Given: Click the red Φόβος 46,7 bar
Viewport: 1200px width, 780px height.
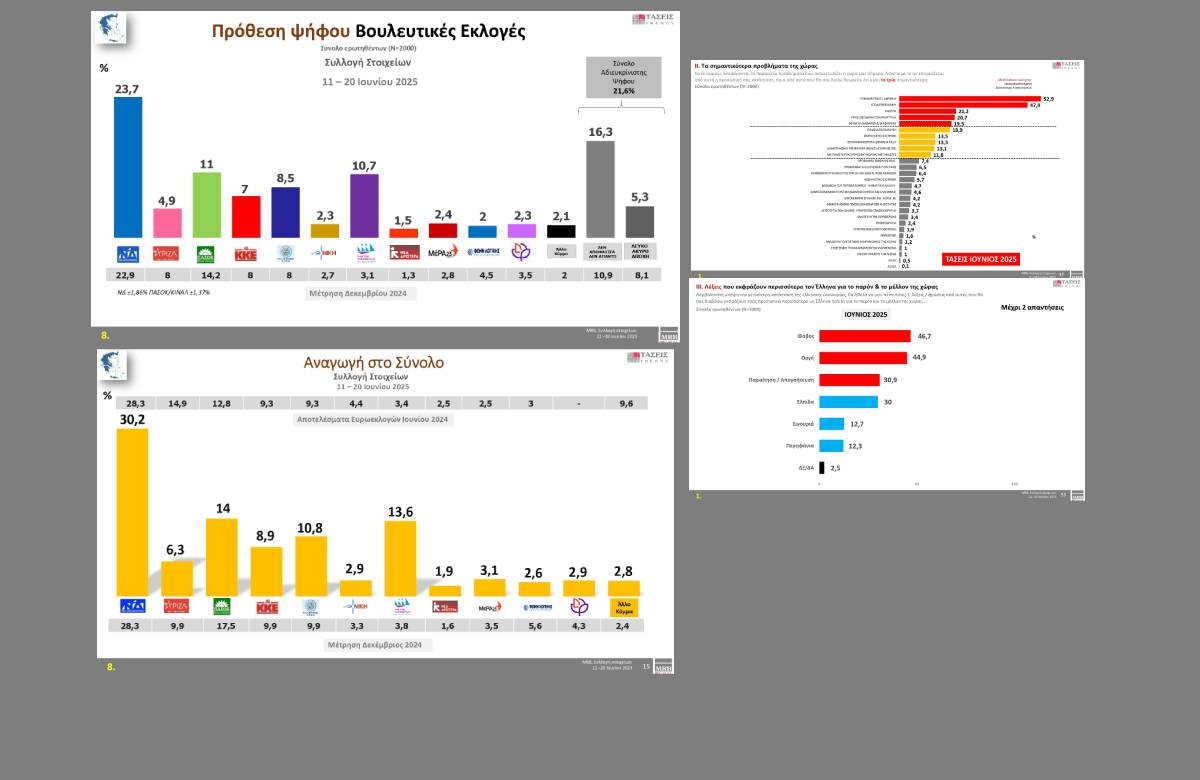Looking at the screenshot, I should click(x=864, y=337).
